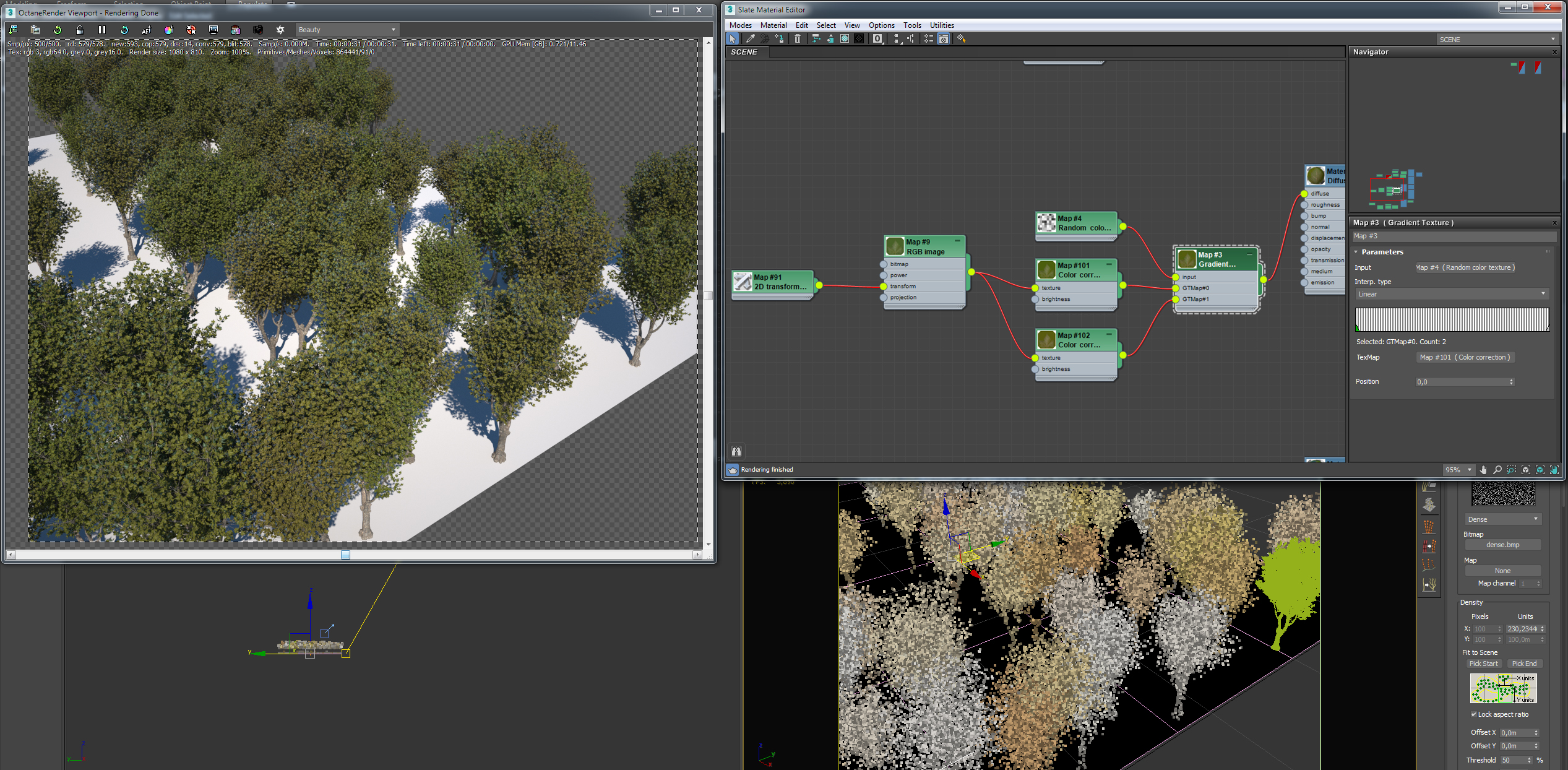Click the autofocus AF picker icon

147,30
